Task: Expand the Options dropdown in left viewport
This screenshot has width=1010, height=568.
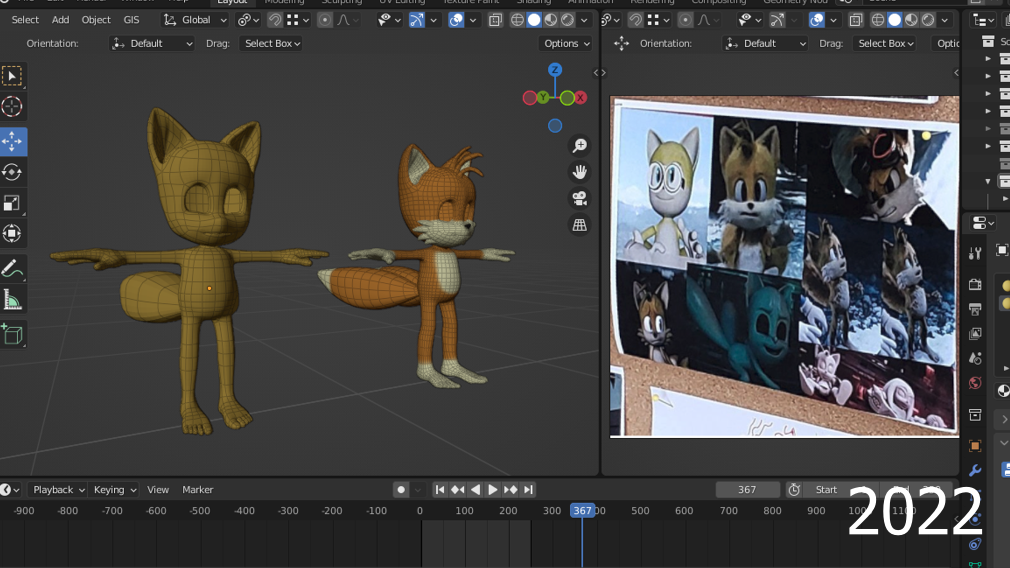Action: (566, 43)
